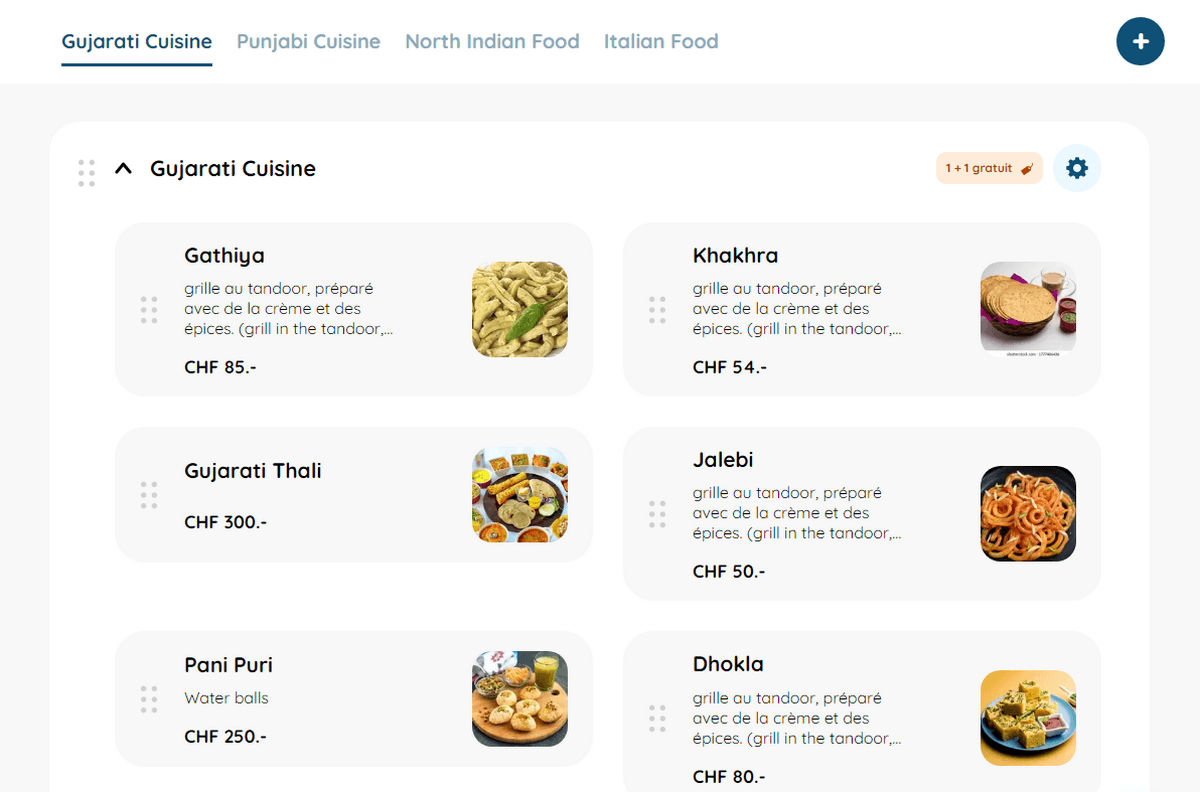Click the Dhokla dish picture

pos(1028,718)
